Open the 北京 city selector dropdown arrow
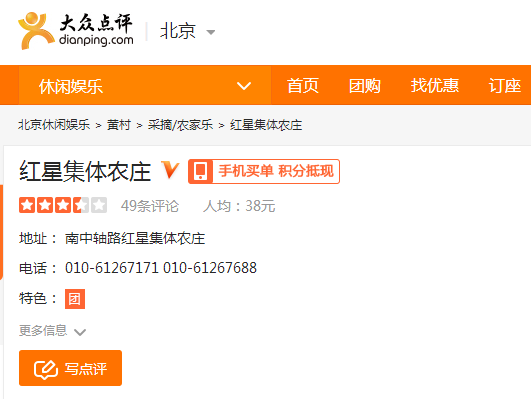531x399 pixels. [211, 32]
